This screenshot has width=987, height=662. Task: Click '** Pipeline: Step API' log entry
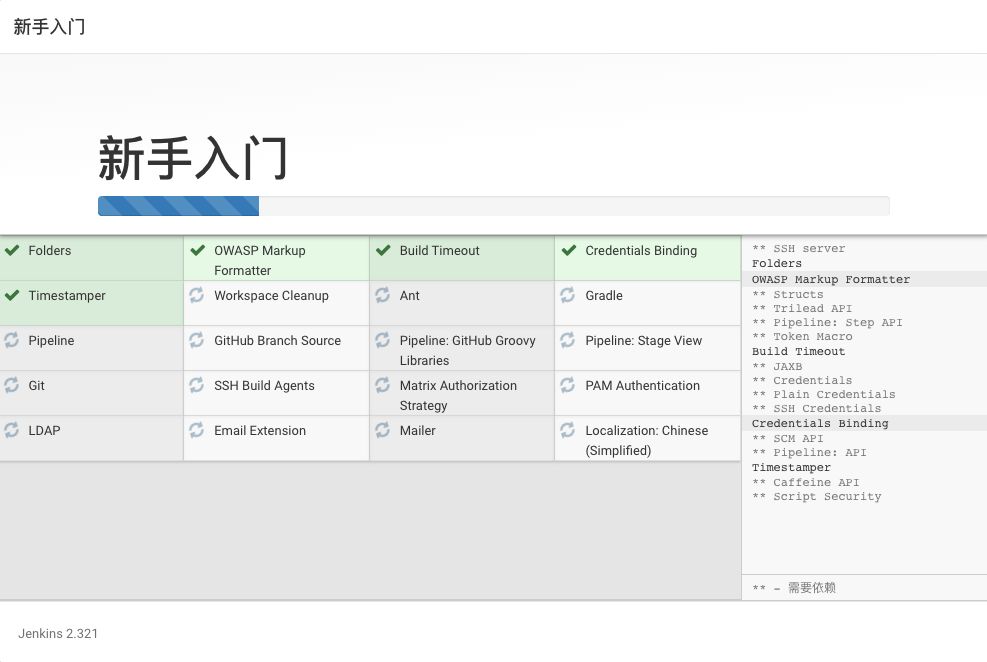pyautogui.click(x=827, y=322)
